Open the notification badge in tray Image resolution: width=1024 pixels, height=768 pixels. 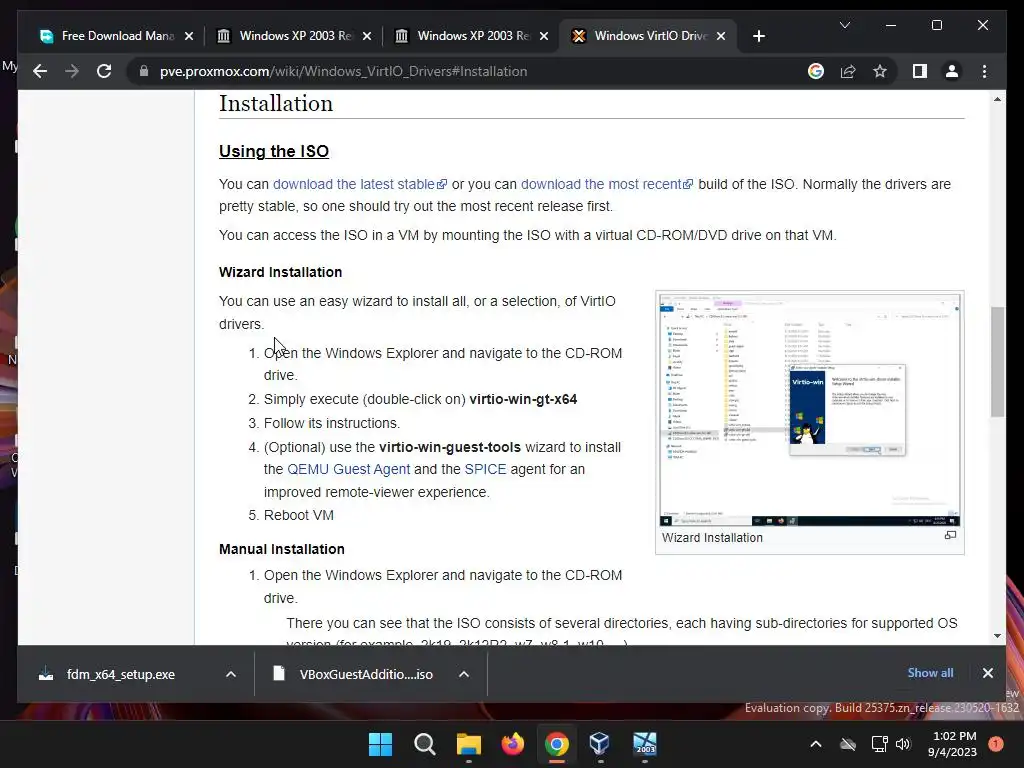click(x=996, y=743)
